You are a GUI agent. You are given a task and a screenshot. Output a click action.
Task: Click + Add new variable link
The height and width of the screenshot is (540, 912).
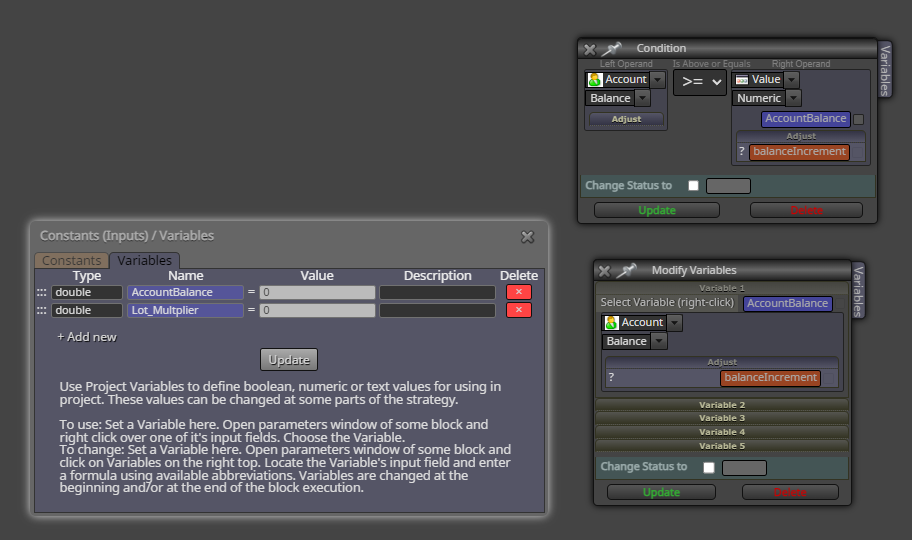[87, 337]
